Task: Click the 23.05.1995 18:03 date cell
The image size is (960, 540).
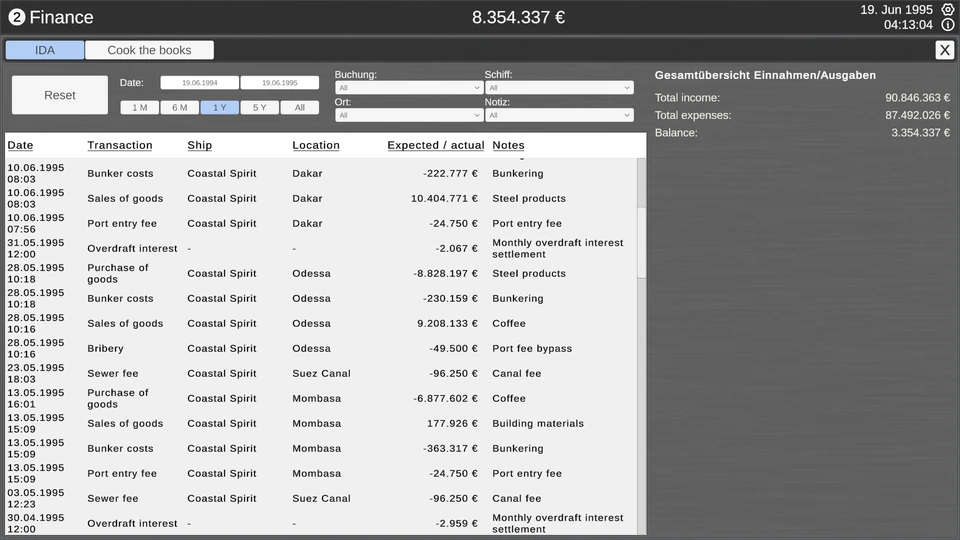Action: 36,373
